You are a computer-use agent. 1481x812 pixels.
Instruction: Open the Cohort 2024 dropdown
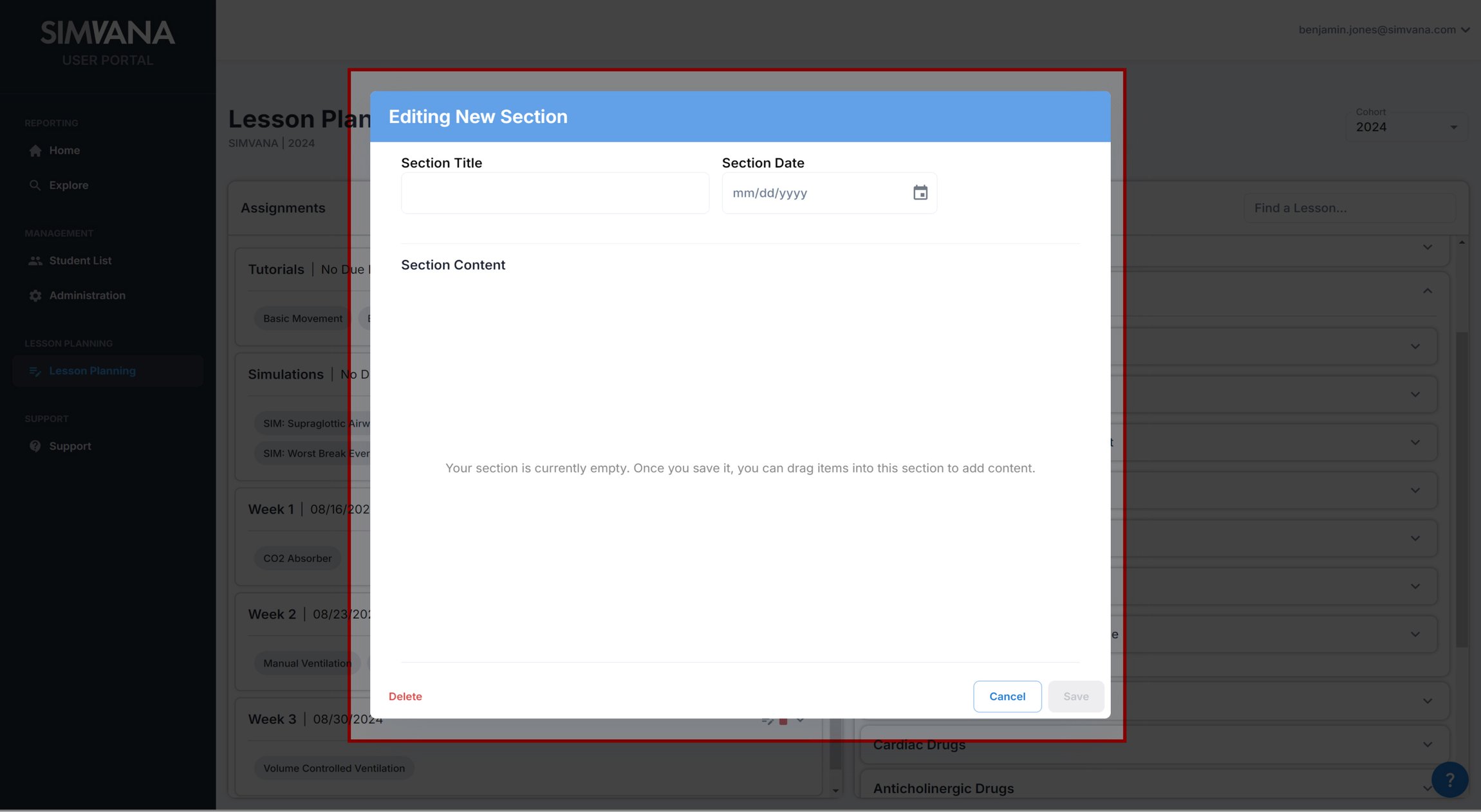1453,127
